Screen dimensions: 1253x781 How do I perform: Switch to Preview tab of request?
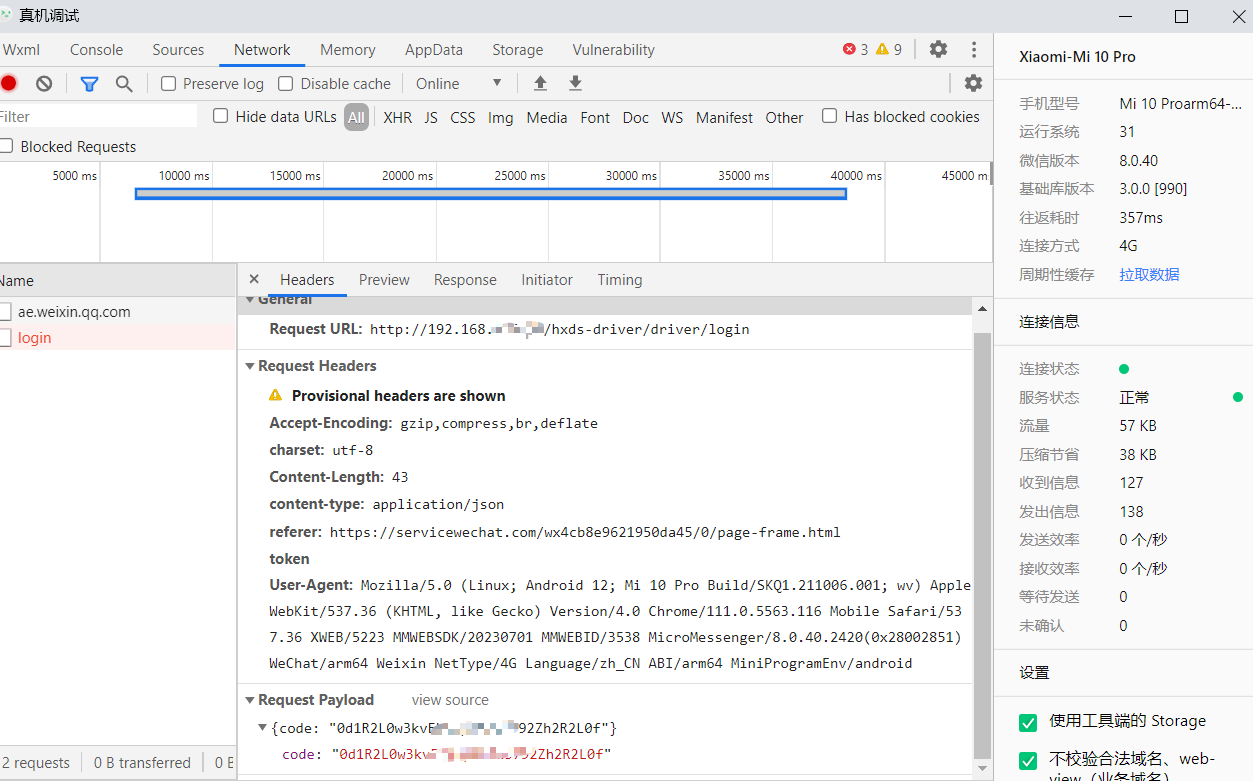[385, 280]
